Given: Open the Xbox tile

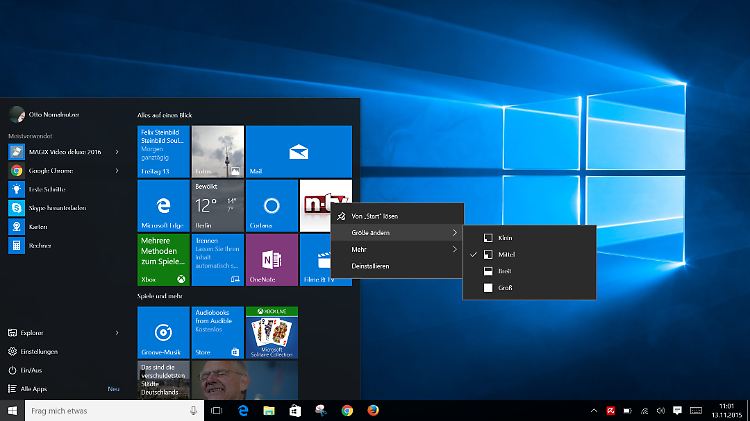Looking at the screenshot, I should (x=163, y=259).
